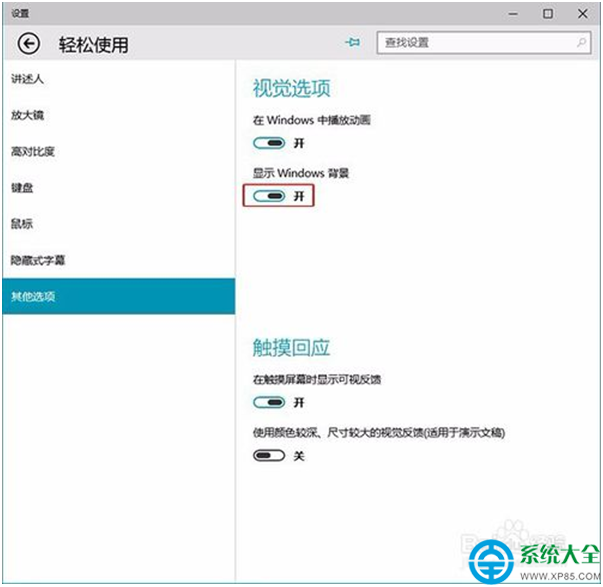
Task: Toggle 在 Windows 中播放动画 switch
Action: pos(269,143)
